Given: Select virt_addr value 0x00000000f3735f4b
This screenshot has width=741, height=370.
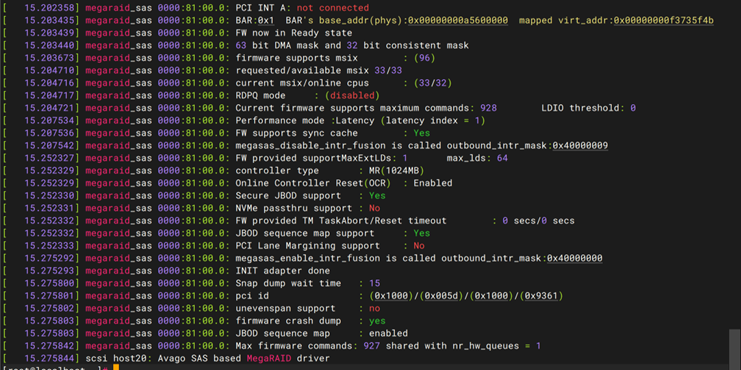Looking at the screenshot, I should pos(663,21).
